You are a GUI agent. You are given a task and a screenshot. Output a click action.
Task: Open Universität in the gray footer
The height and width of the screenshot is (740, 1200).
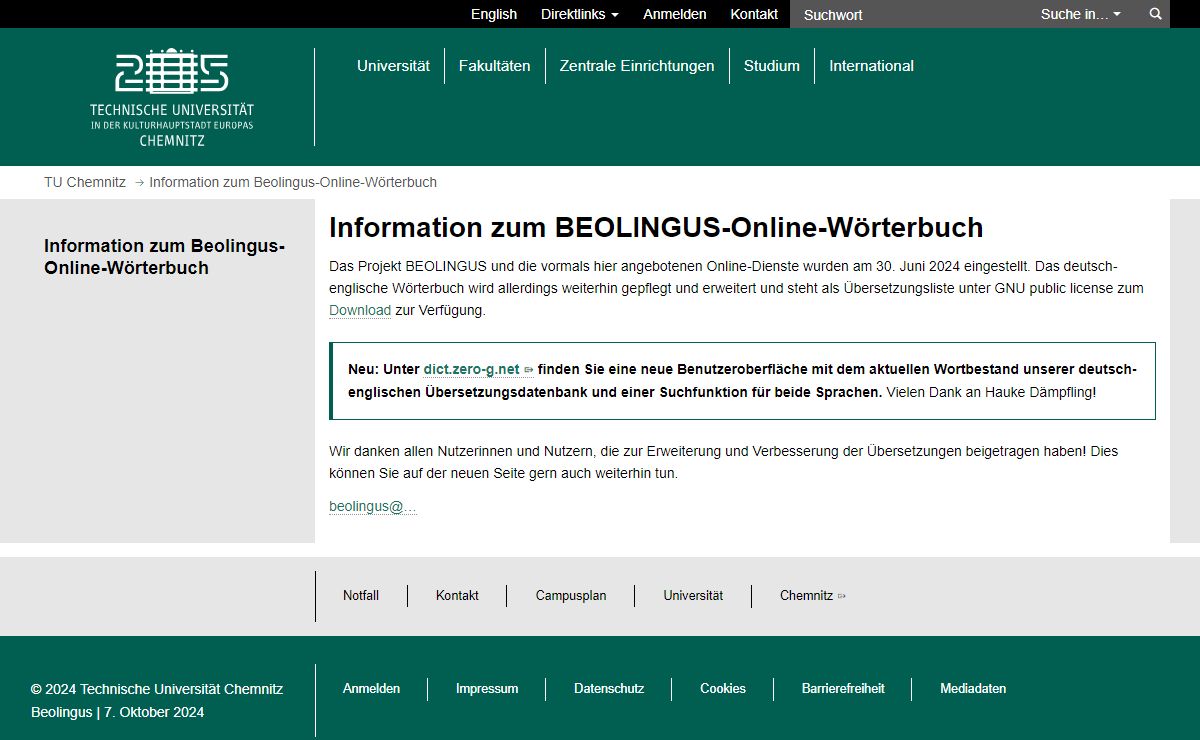click(693, 596)
